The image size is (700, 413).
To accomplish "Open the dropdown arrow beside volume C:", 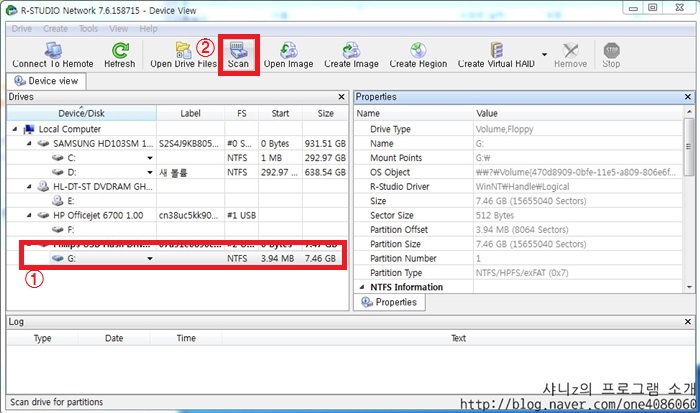I will (150, 158).
